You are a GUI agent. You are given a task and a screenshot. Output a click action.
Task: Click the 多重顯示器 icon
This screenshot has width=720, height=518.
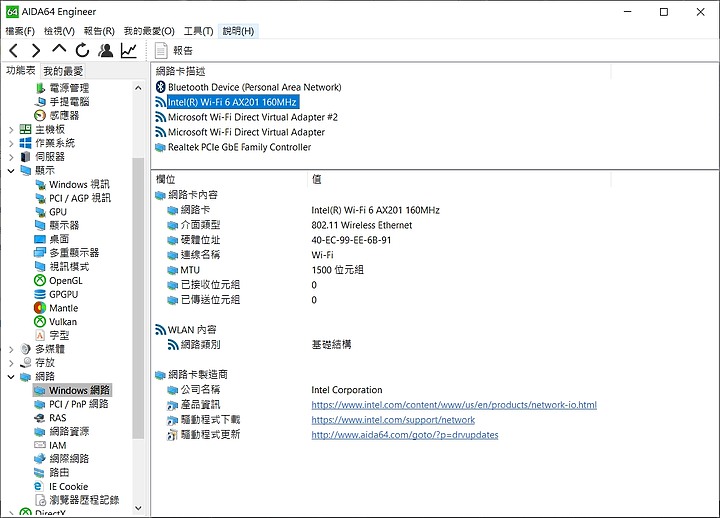(x=40, y=253)
